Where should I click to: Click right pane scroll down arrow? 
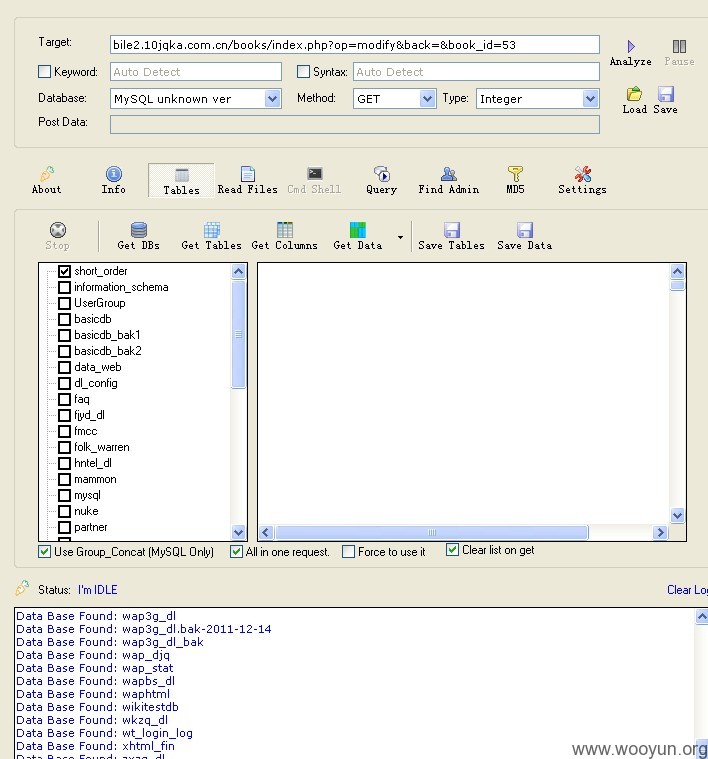(x=678, y=515)
